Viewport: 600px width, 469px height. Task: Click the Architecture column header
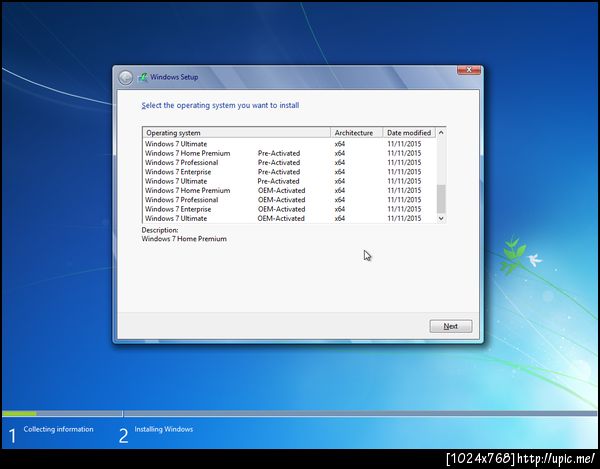coord(357,133)
